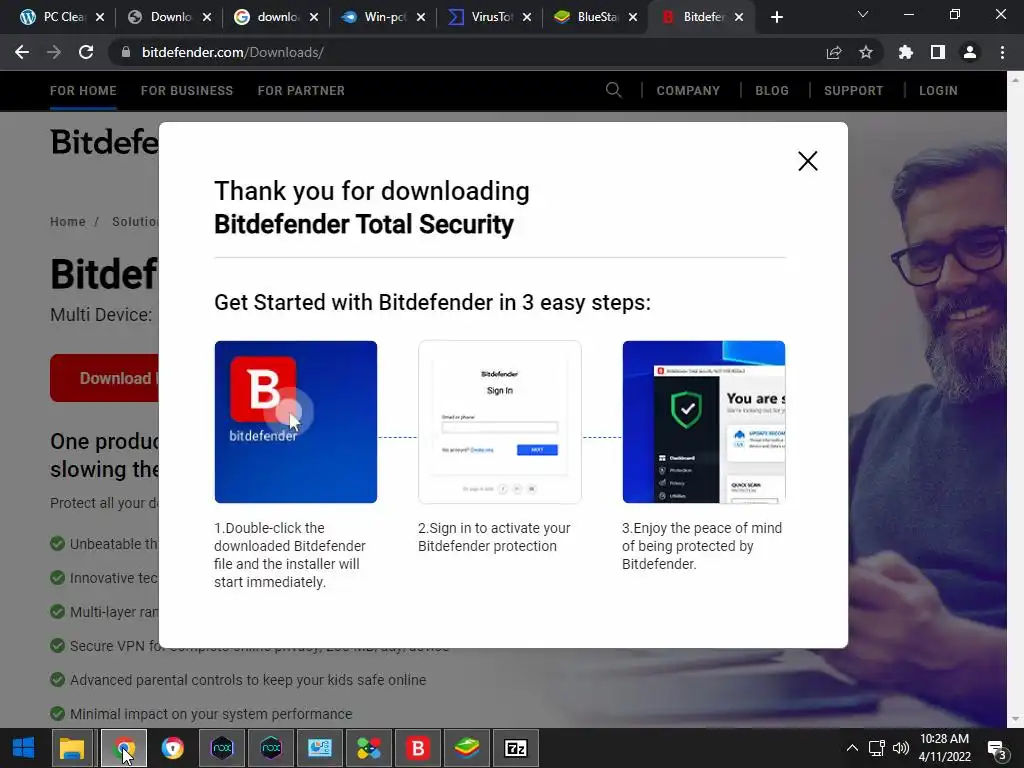Select FOR HOME in site navigation

pos(83,91)
